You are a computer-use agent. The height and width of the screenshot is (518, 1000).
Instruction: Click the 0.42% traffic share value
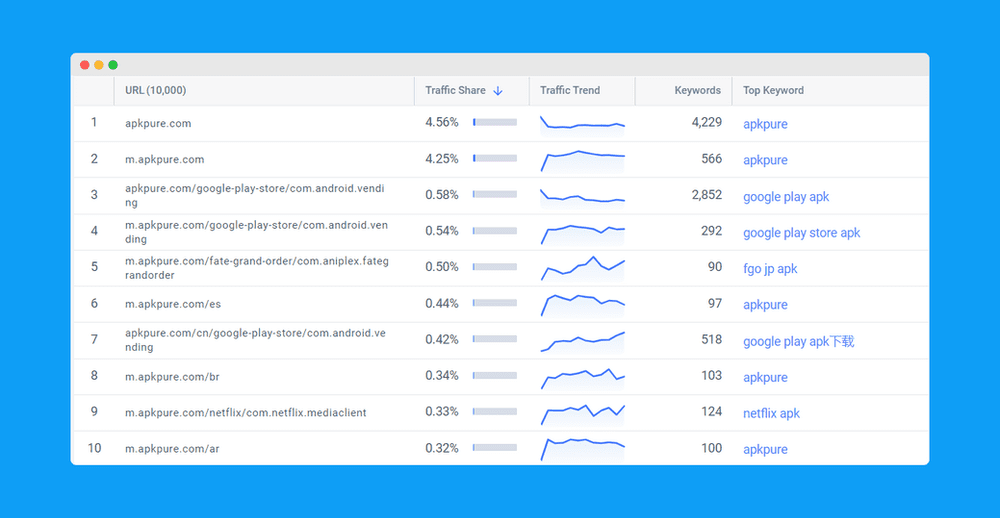[x=442, y=339]
